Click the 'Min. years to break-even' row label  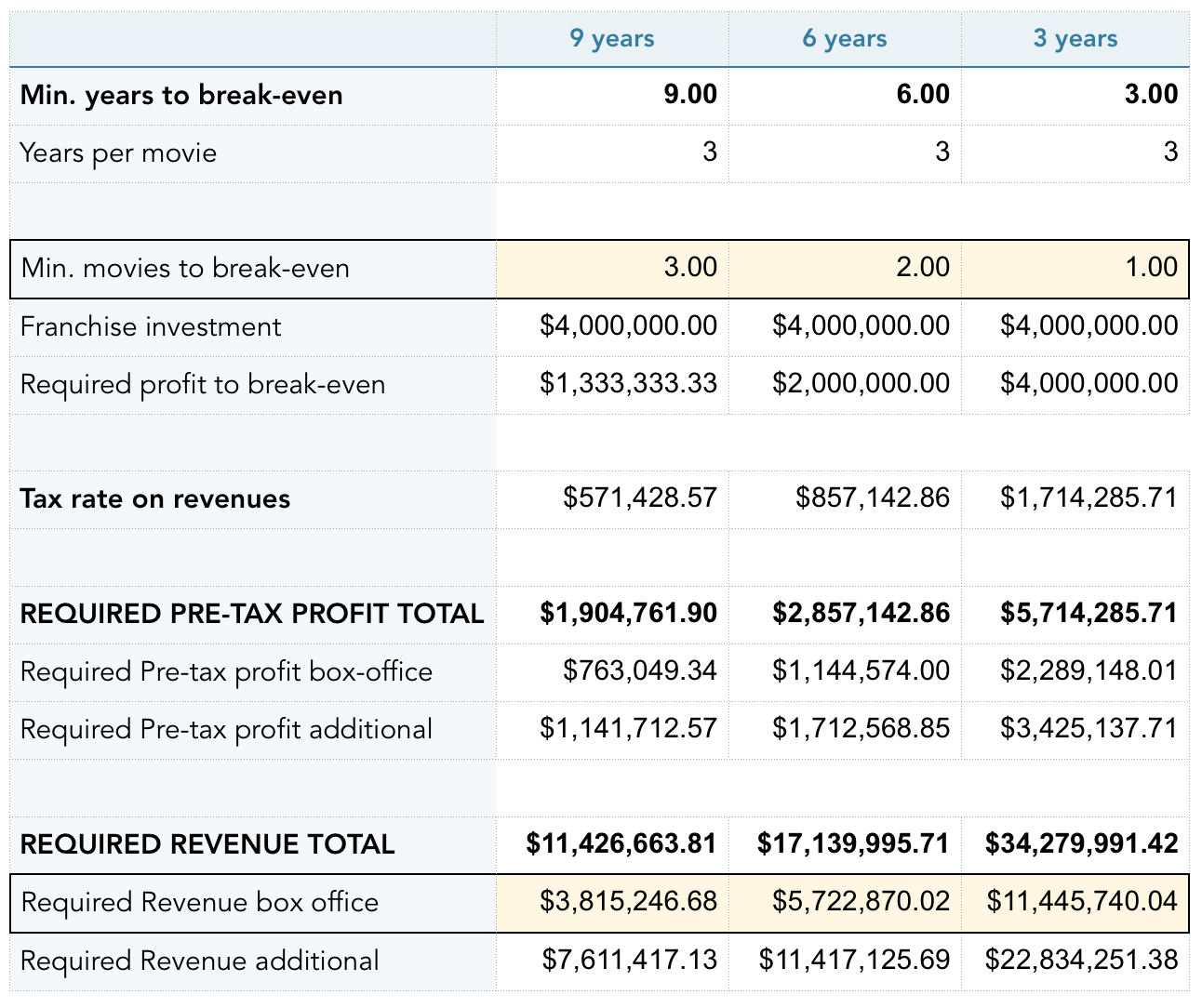point(181,95)
